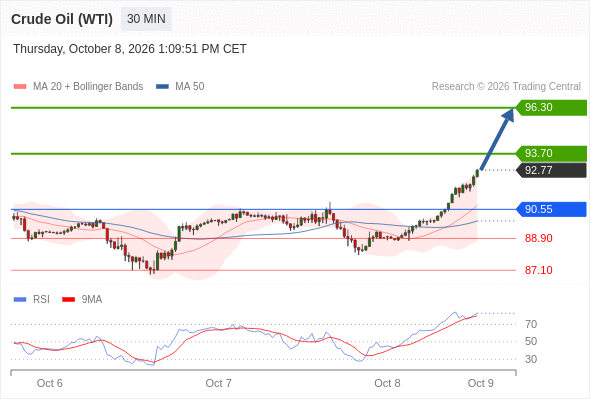Click the RSI 30 axis value
This screenshot has height=400, width=590.
tap(531, 359)
